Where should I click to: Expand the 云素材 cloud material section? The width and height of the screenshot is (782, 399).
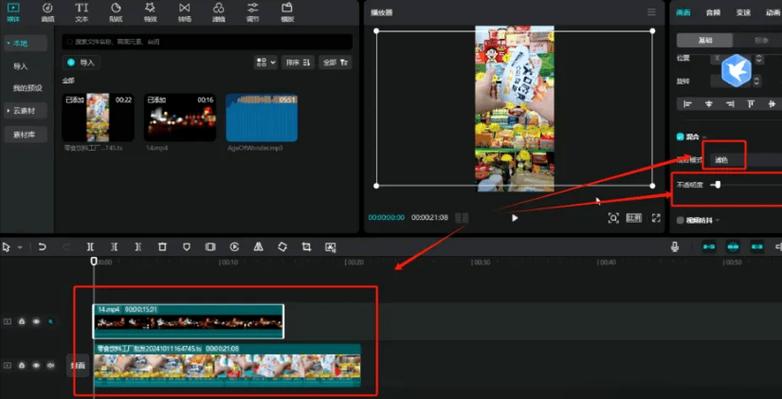pos(25,110)
